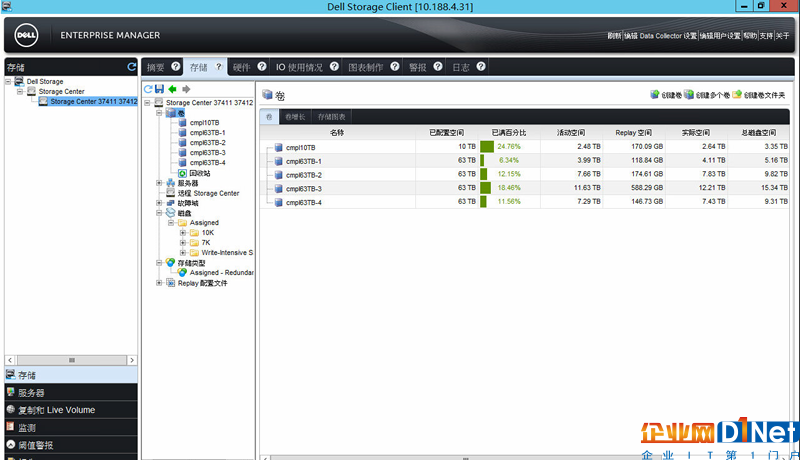Go back with the green arrow
Viewport: 800px width, 460px height.
click(x=172, y=89)
